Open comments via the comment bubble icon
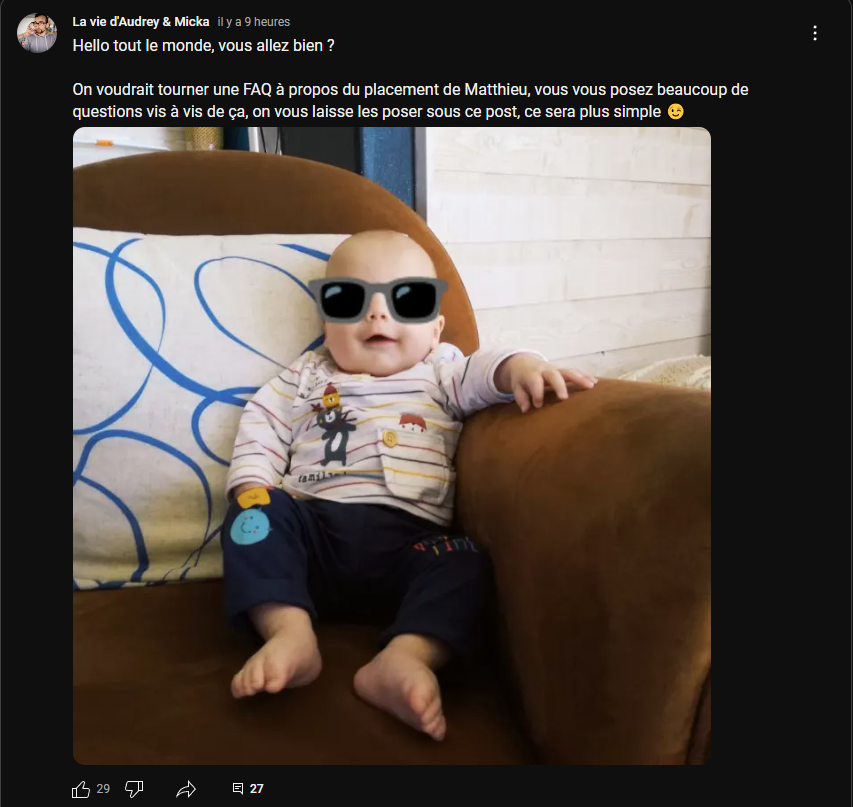The width and height of the screenshot is (853, 807). click(x=238, y=789)
